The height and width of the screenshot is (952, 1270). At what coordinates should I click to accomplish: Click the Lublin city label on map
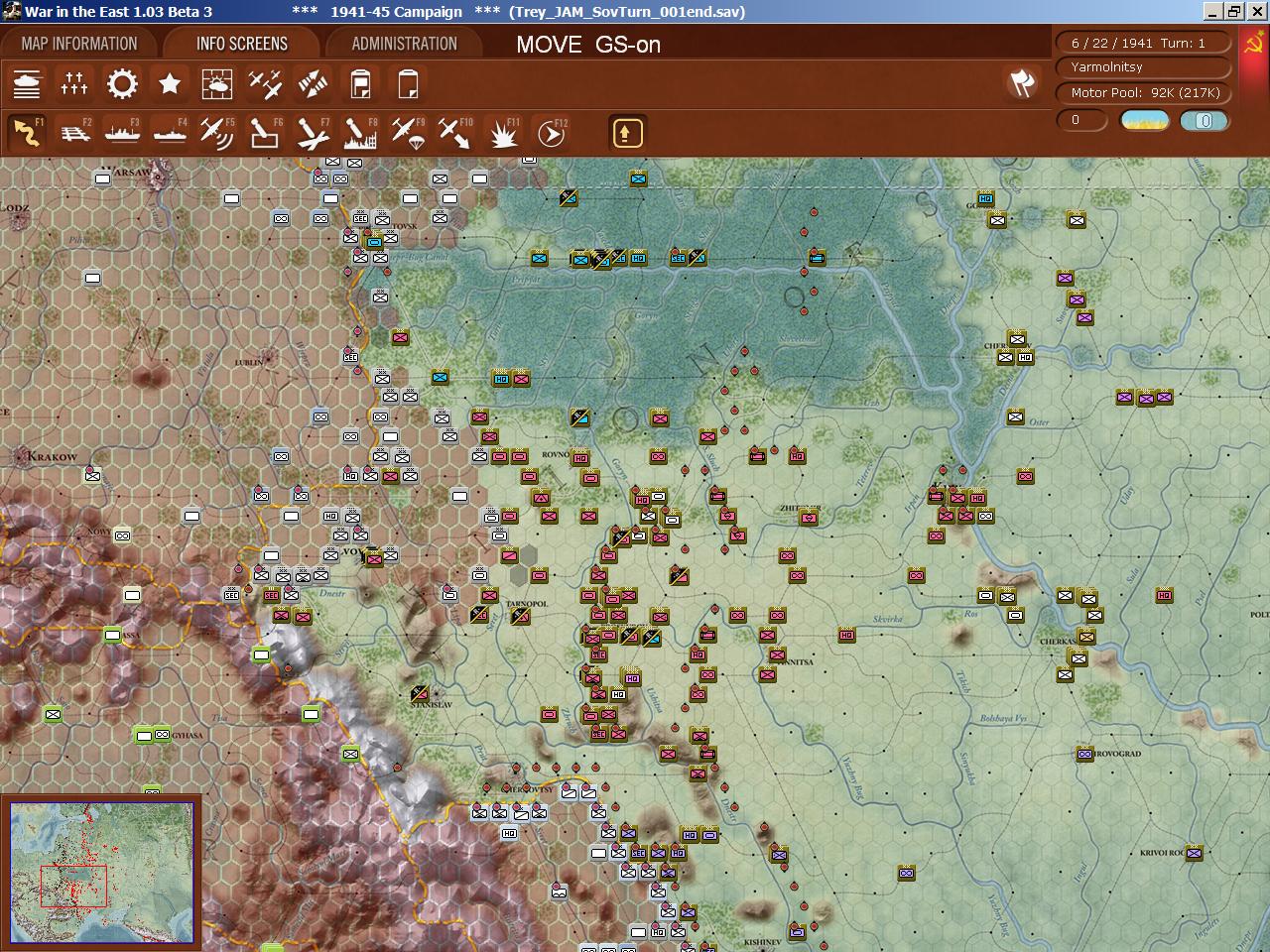(248, 362)
